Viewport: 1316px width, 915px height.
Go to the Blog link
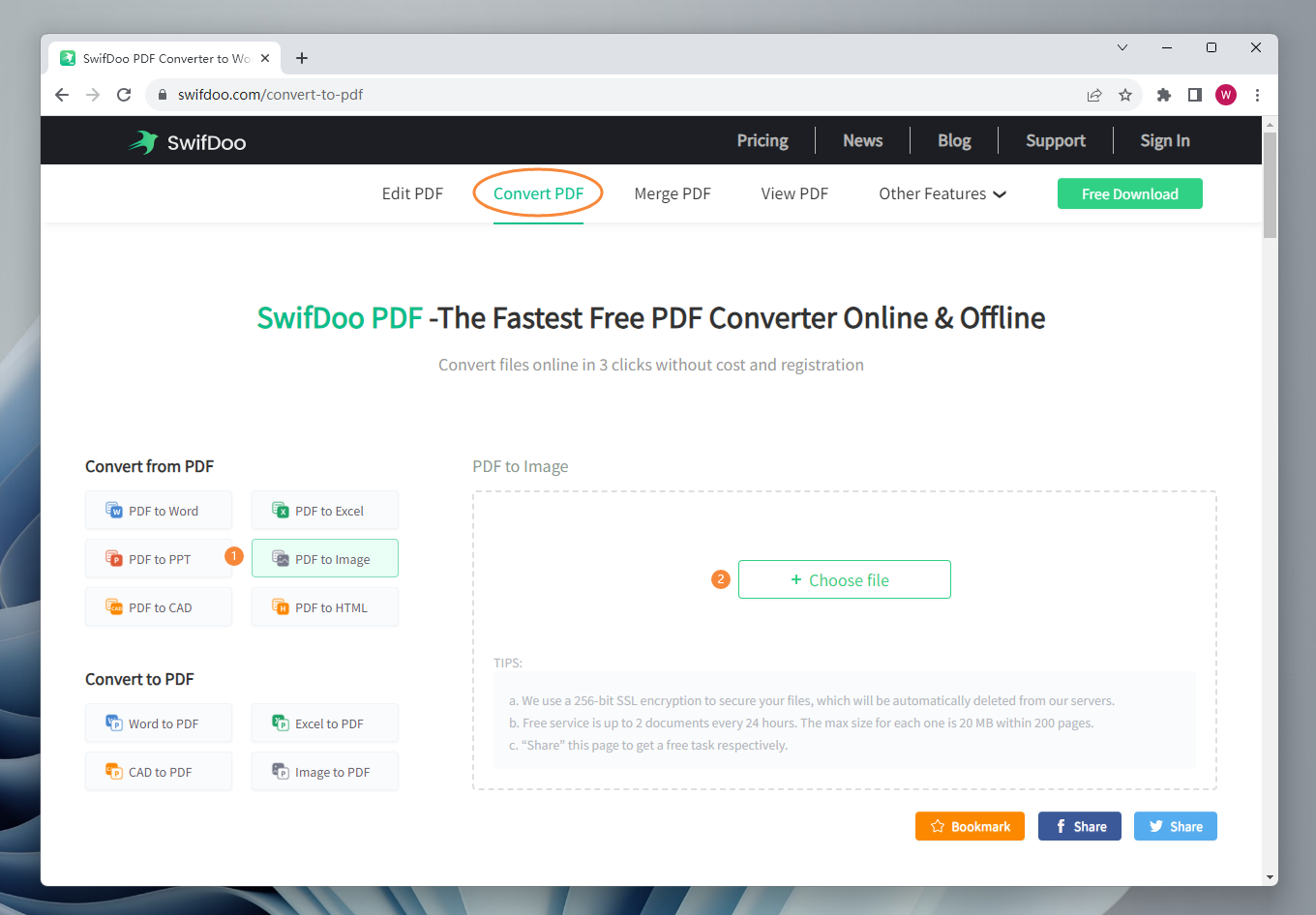954,140
